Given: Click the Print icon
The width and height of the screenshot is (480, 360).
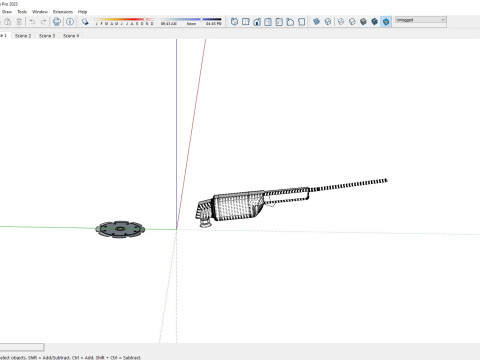Looking at the screenshot, I should tap(57, 22).
